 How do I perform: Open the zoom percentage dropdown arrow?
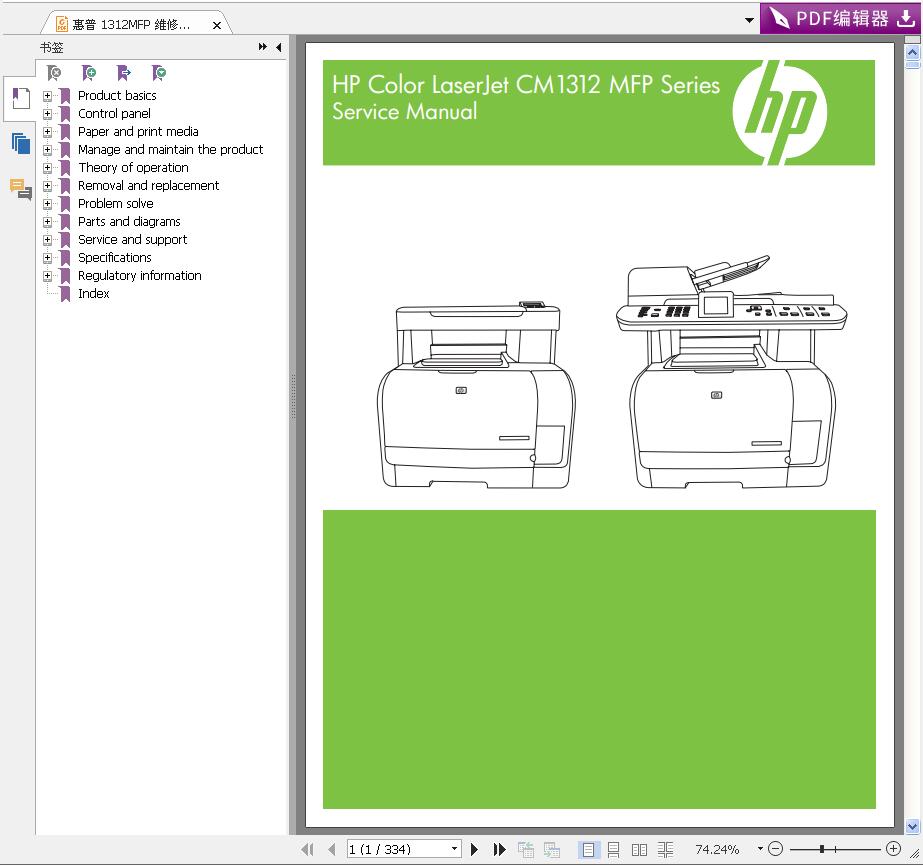tap(760, 849)
